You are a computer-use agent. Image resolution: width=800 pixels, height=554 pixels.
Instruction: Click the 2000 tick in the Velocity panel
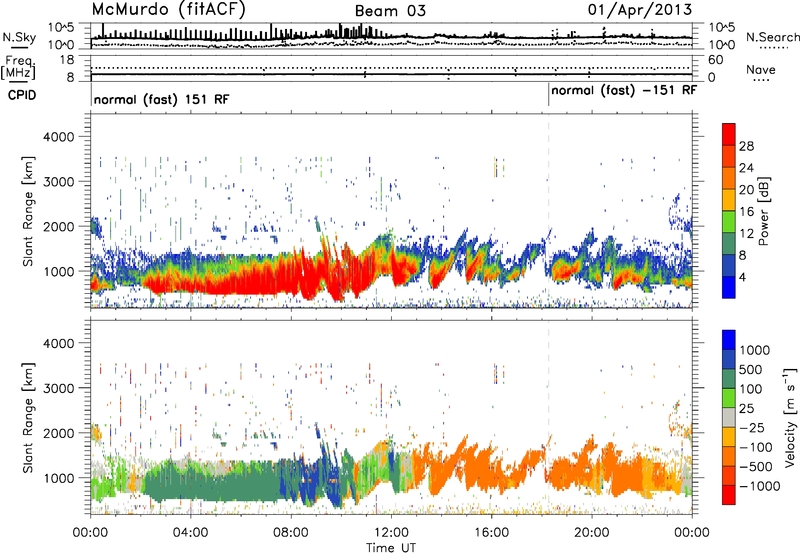pos(58,433)
